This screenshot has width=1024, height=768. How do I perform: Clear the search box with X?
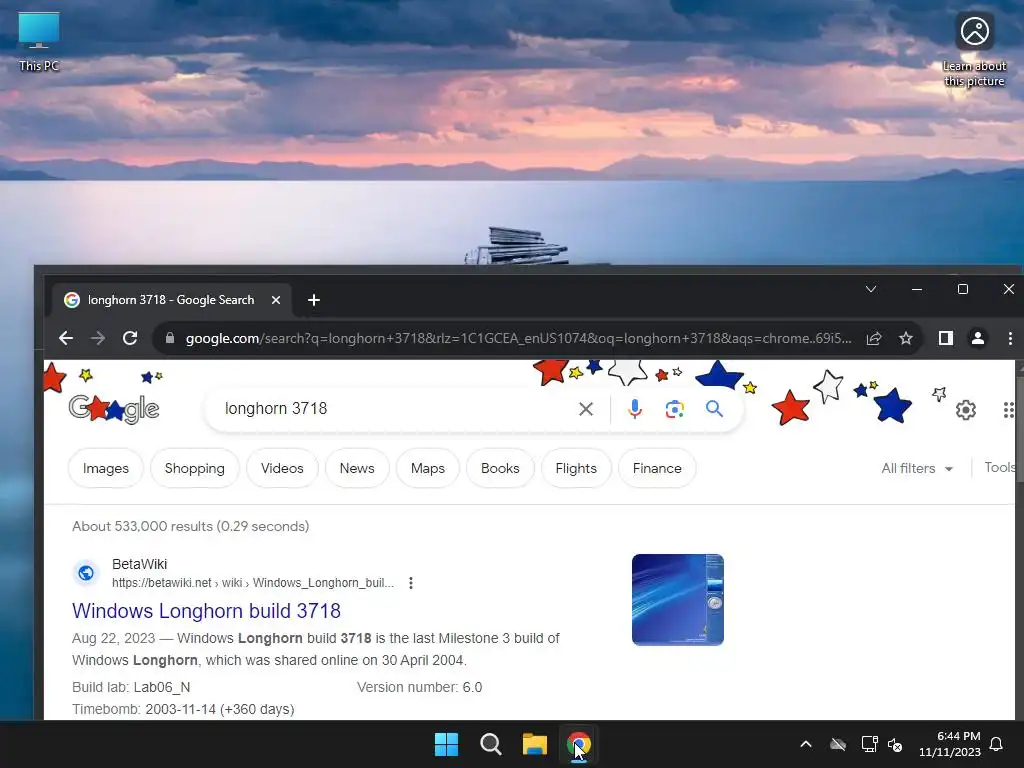tap(586, 409)
